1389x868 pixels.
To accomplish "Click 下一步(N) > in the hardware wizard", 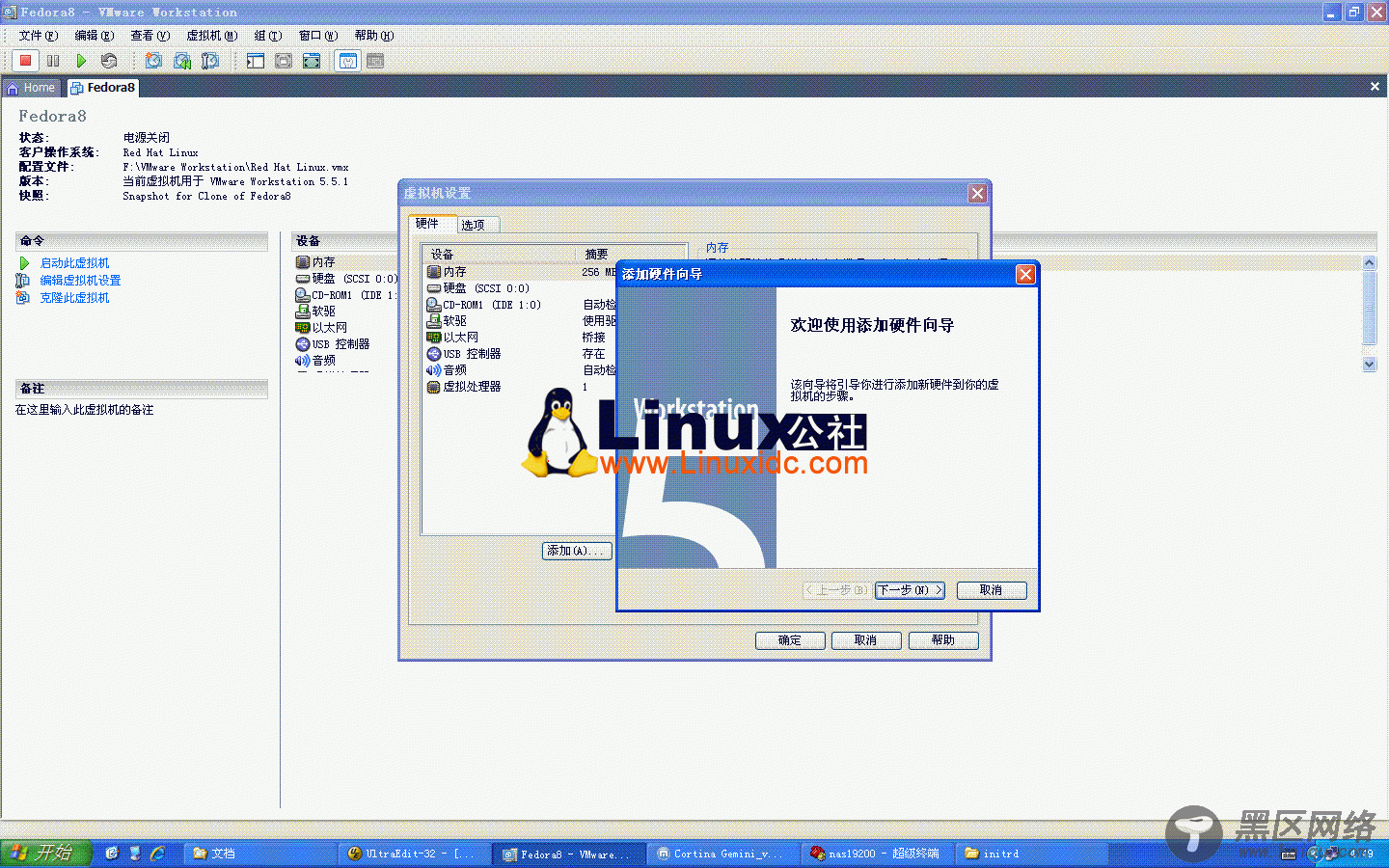I will (910, 590).
